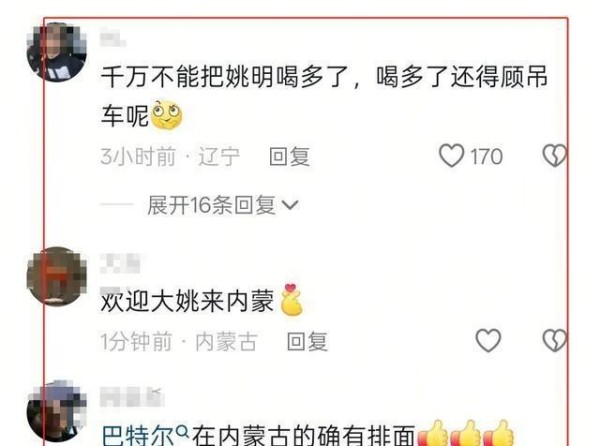
Task: Open avatar of the 巴特尔 commenter
Action: [56, 412]
